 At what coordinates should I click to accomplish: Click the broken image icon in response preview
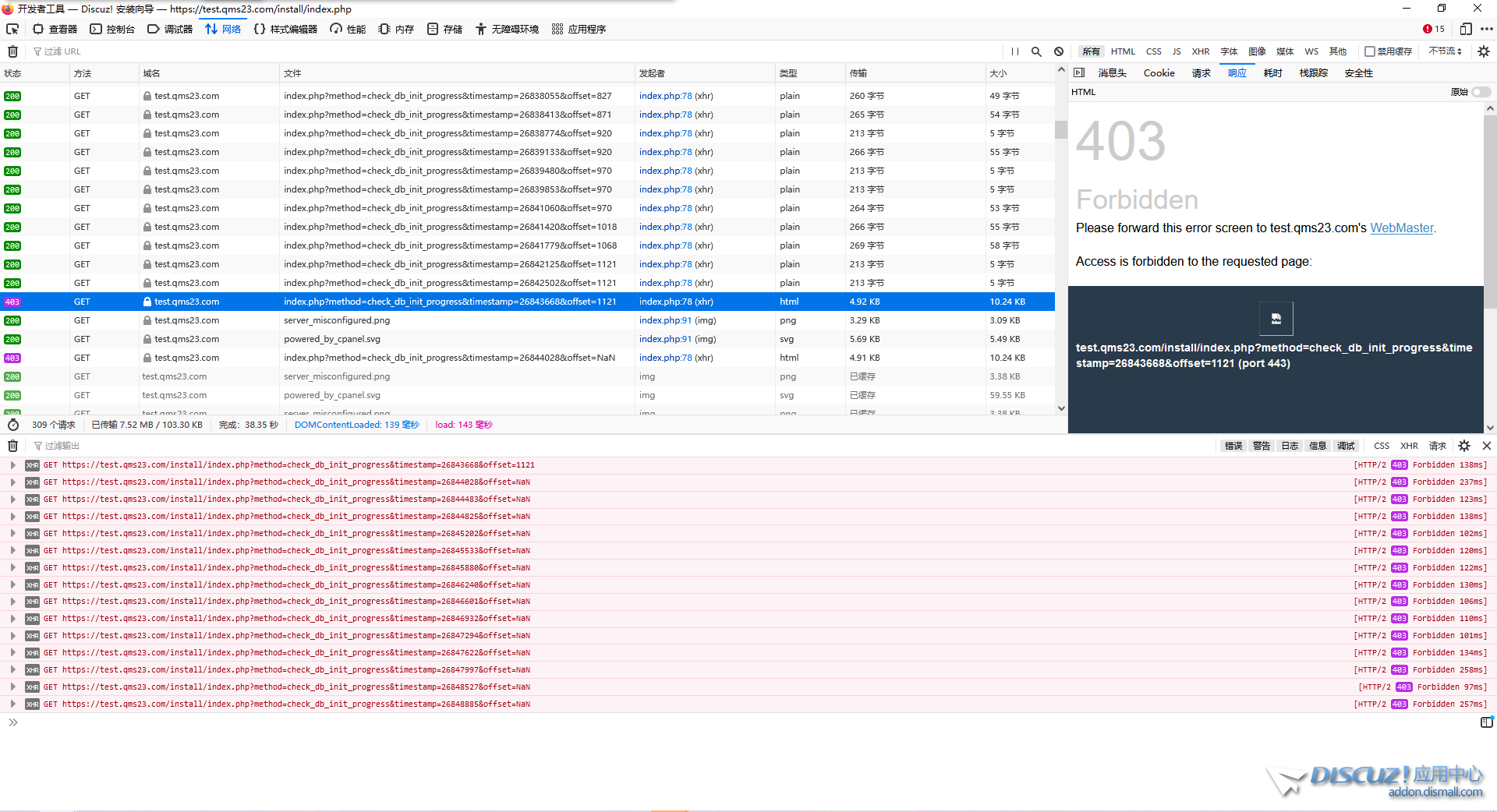[1276, 319]
